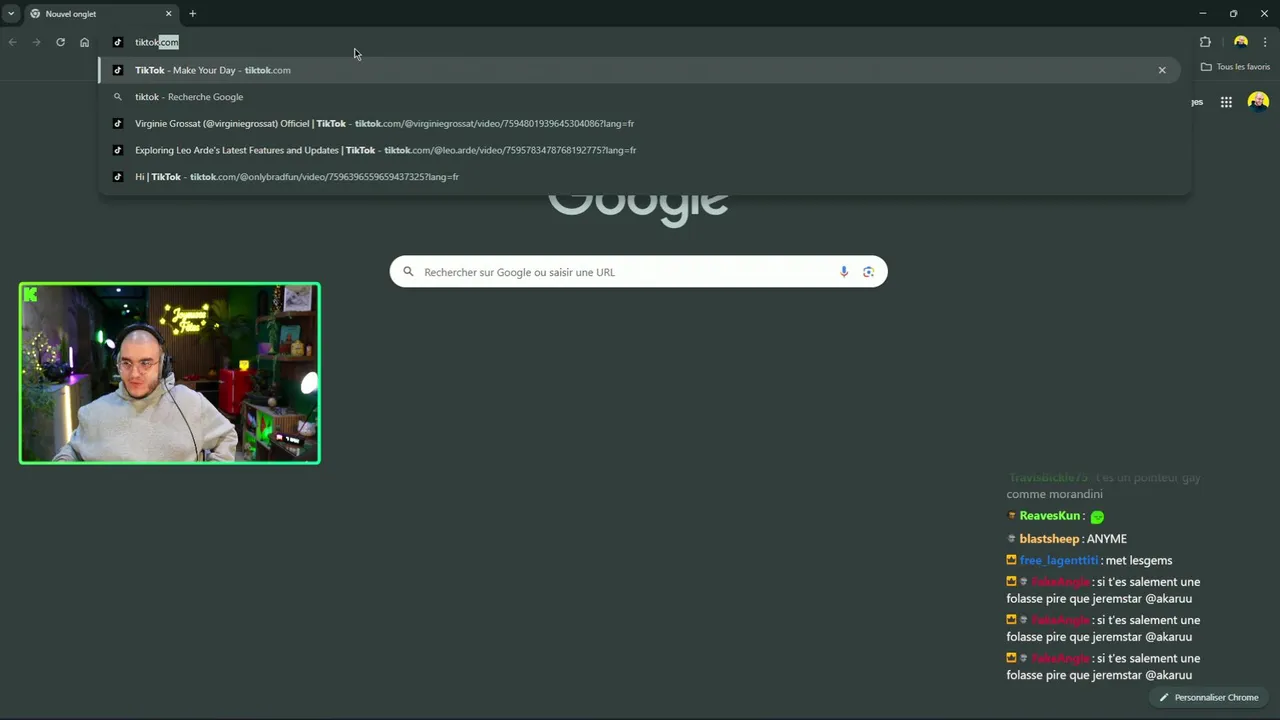The width and height of the screenshot is (1280, 720).
Task: Click the TikTok icon in address bar
Action: [x=118, y=42]
